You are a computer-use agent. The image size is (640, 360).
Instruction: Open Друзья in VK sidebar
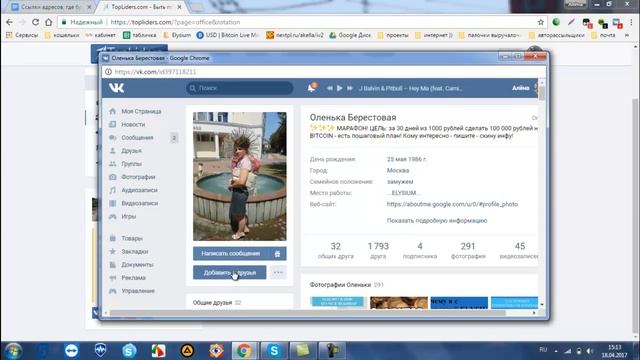[131, 151]
